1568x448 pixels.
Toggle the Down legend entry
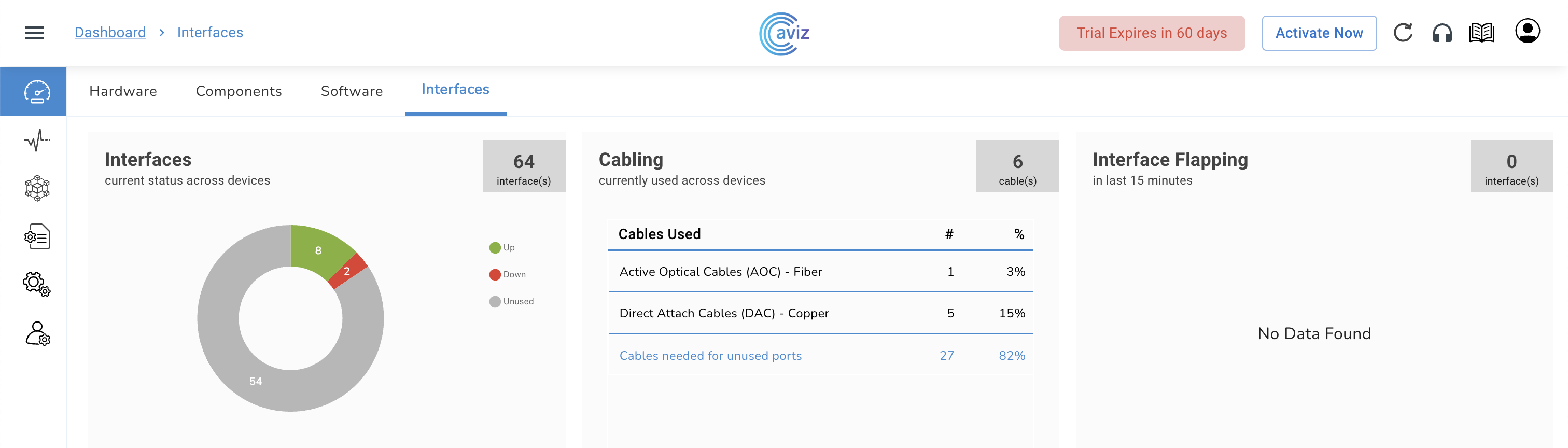(508, 274)
